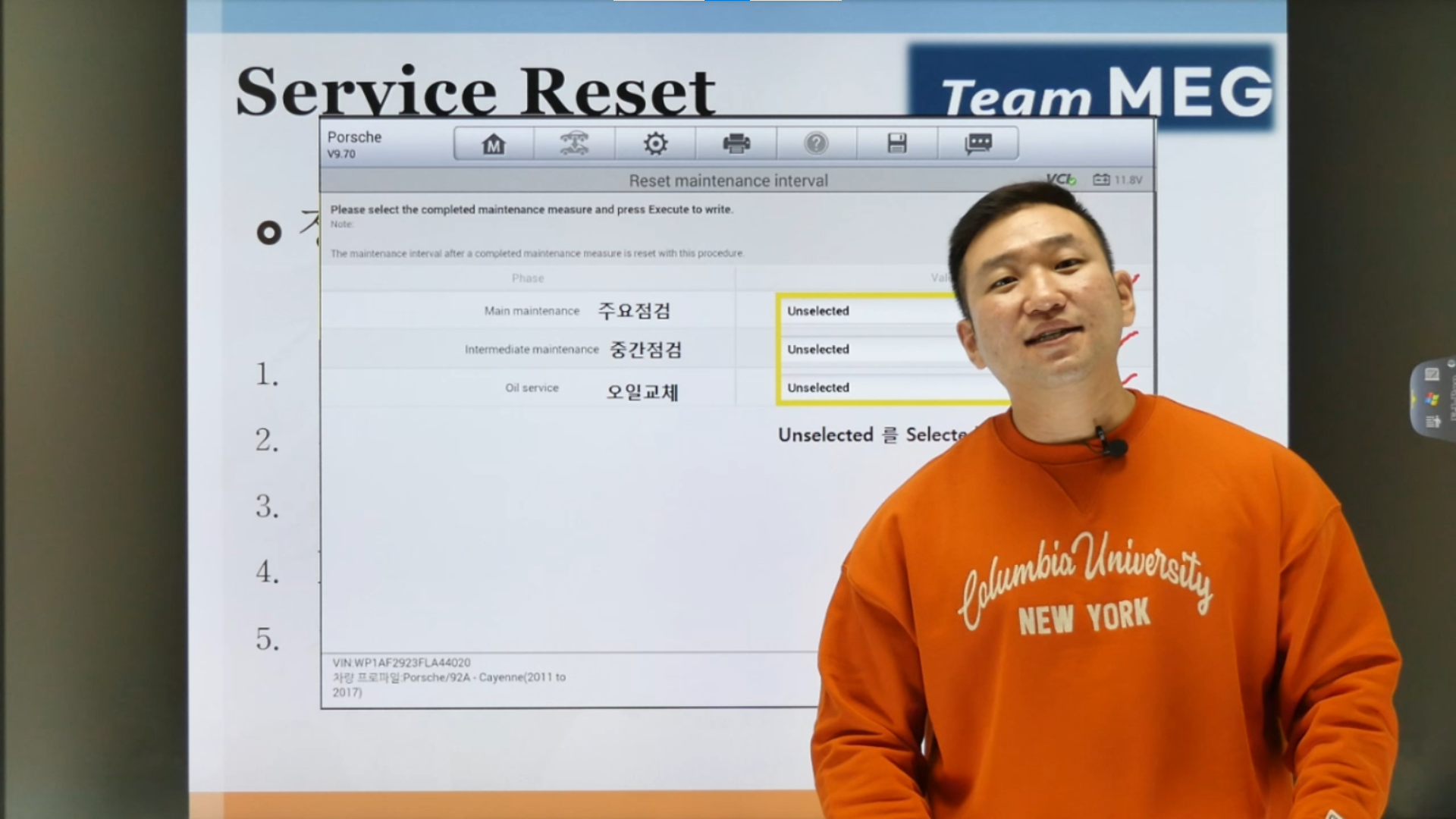Screen dimensions: 1456x819
Task: Click the printer icon
Action: [736, 143]
